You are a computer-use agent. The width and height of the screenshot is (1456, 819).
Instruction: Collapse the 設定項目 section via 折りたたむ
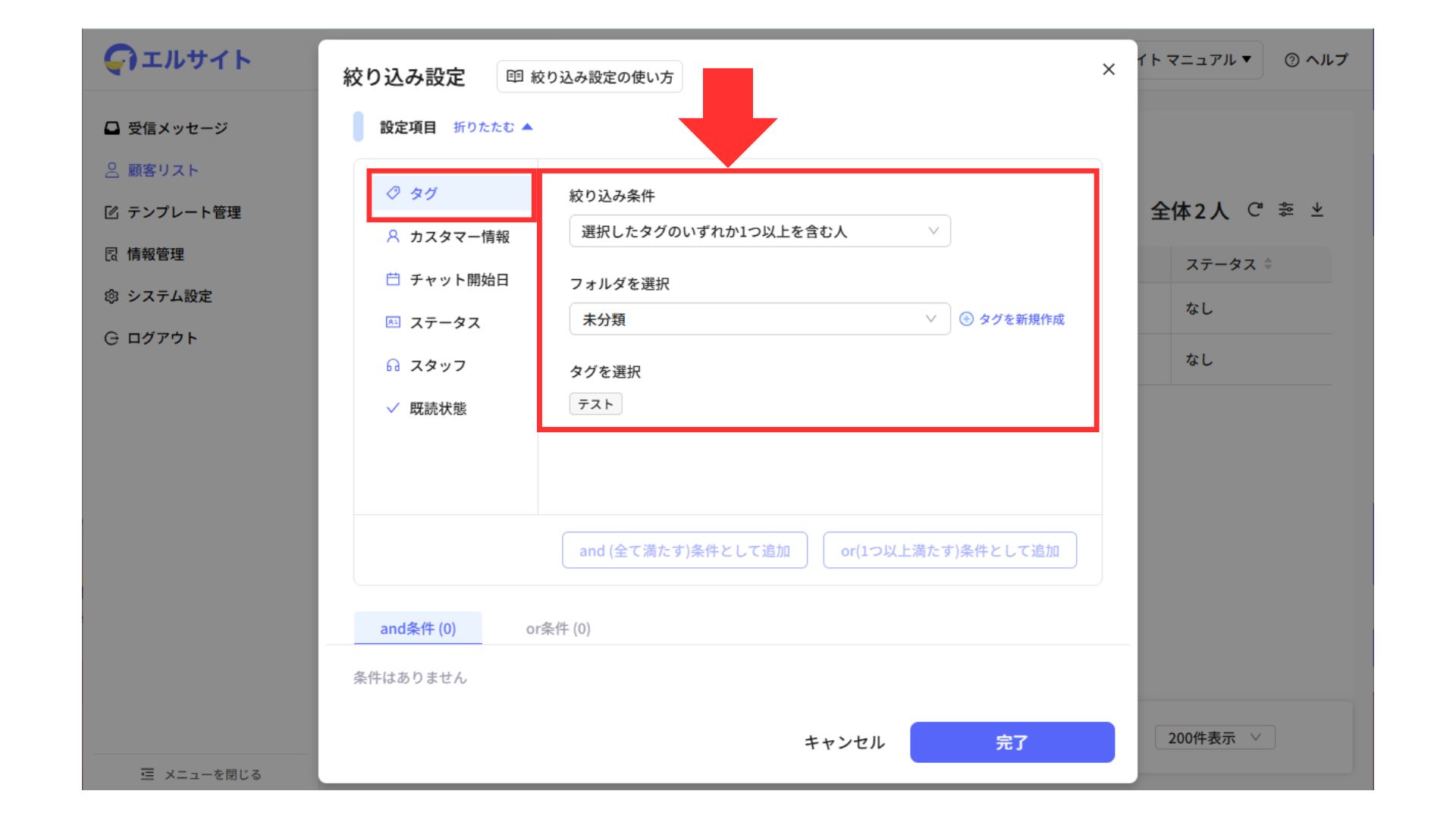(x=493, y=127)
